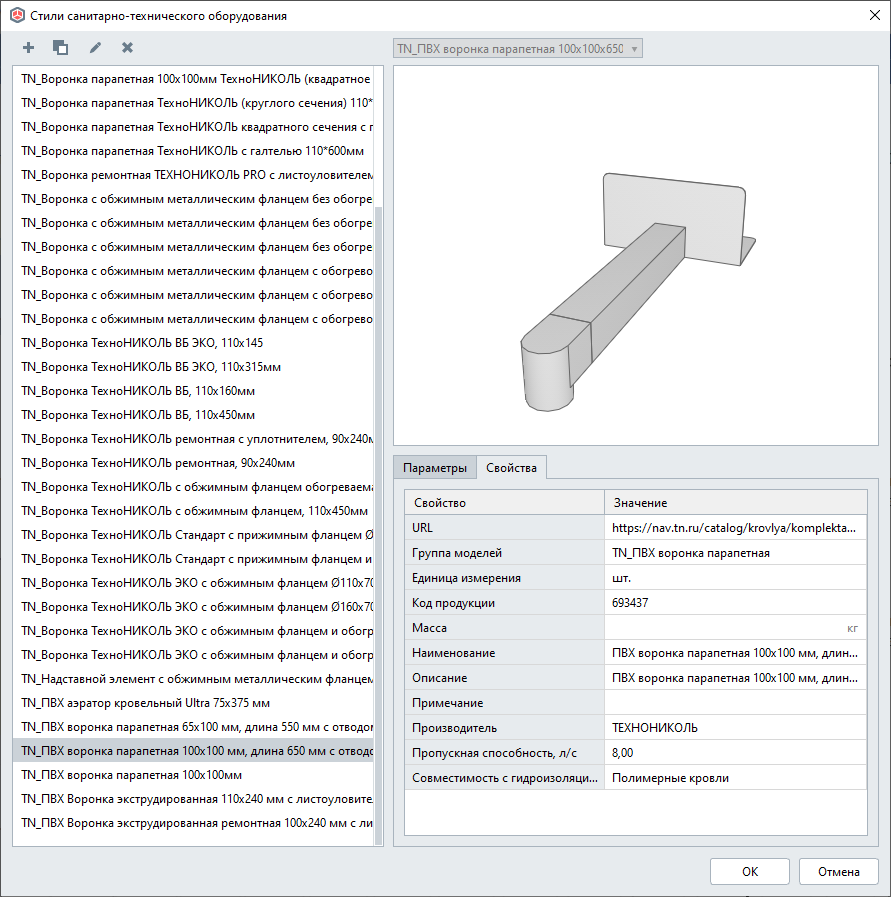Viewport: 891px width, 897px height.
Task: Click the value cell in the Наименование row
Action: point(735,653)
